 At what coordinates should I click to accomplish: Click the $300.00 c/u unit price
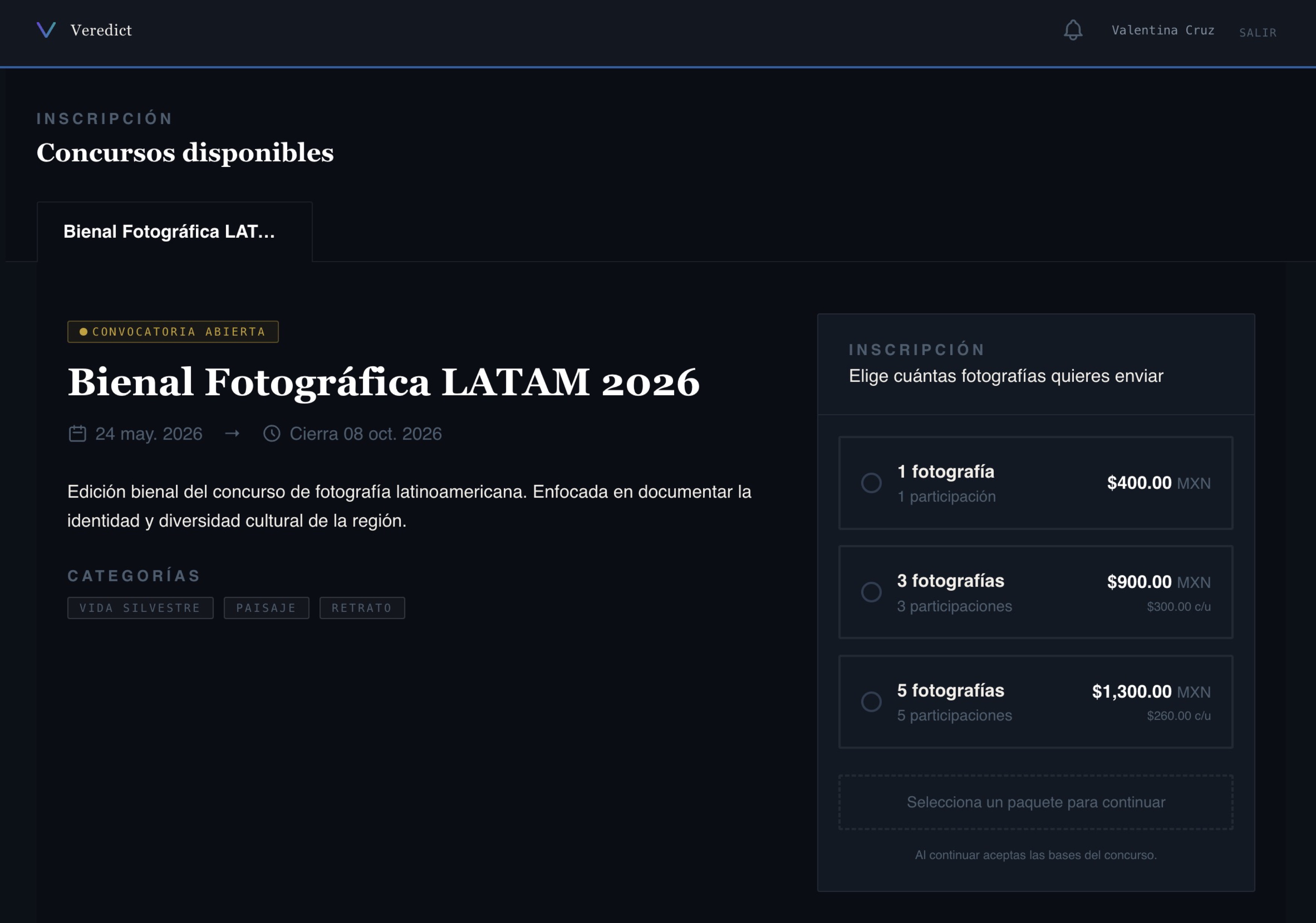click(1179, 607)
